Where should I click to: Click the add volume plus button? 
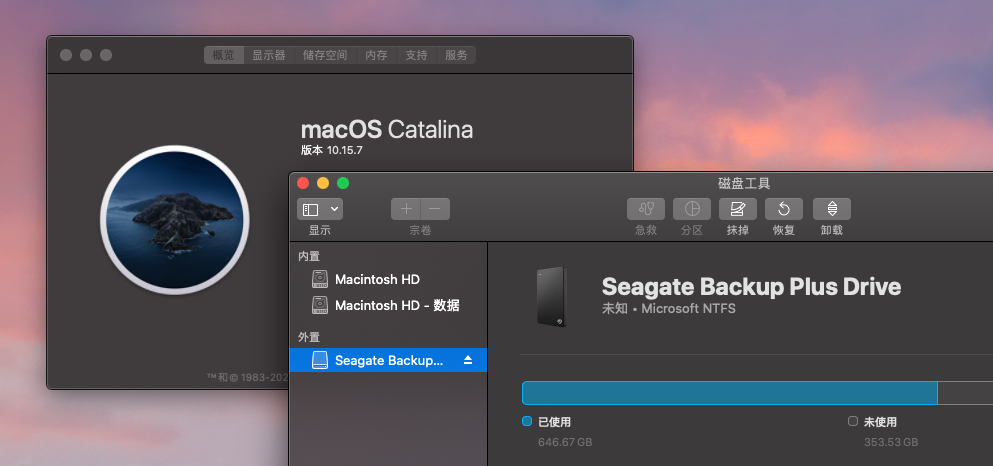[x=406, y=209]
